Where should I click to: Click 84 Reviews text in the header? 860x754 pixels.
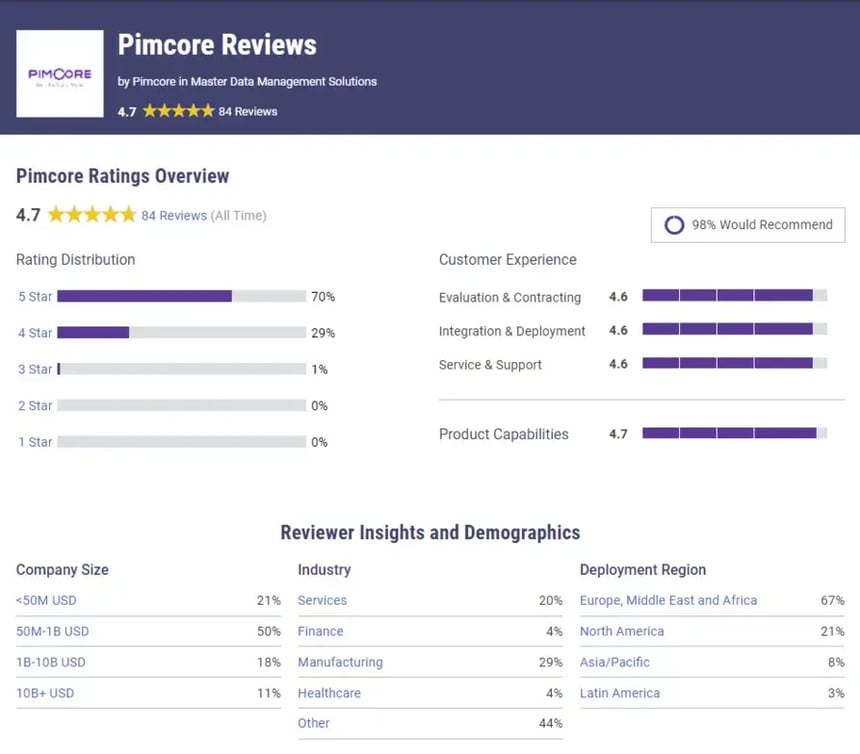[247, 111]
